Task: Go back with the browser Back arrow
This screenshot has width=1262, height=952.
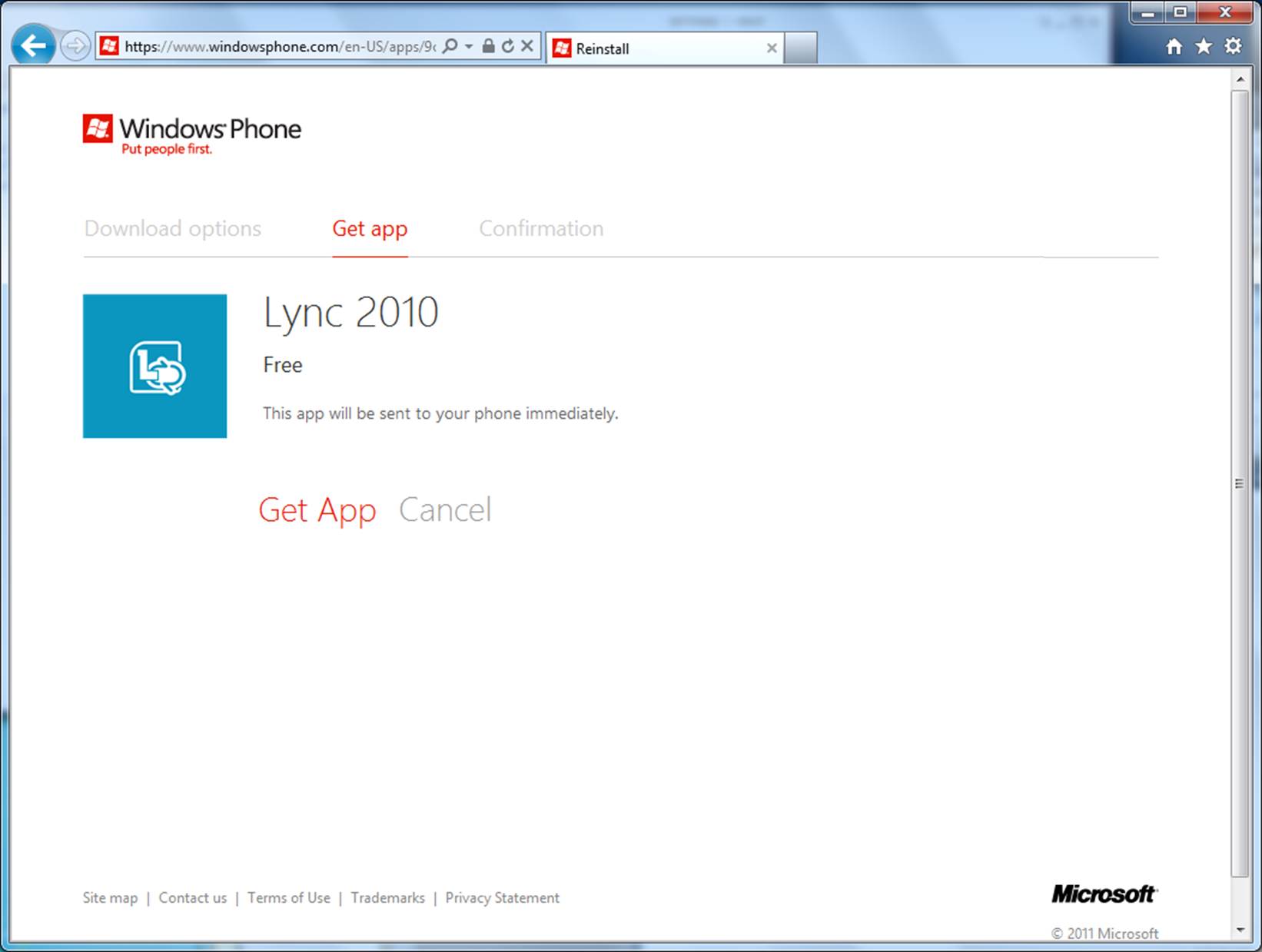Action: [33, 46]
